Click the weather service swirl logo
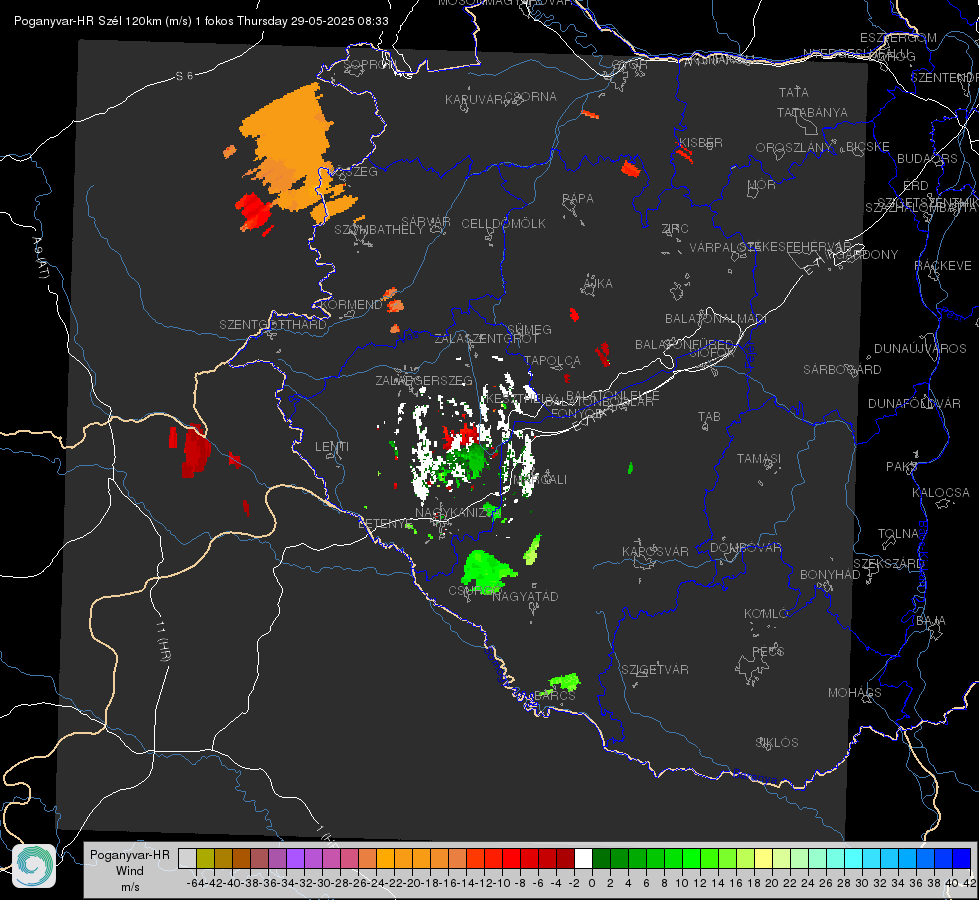 (34, 866)
